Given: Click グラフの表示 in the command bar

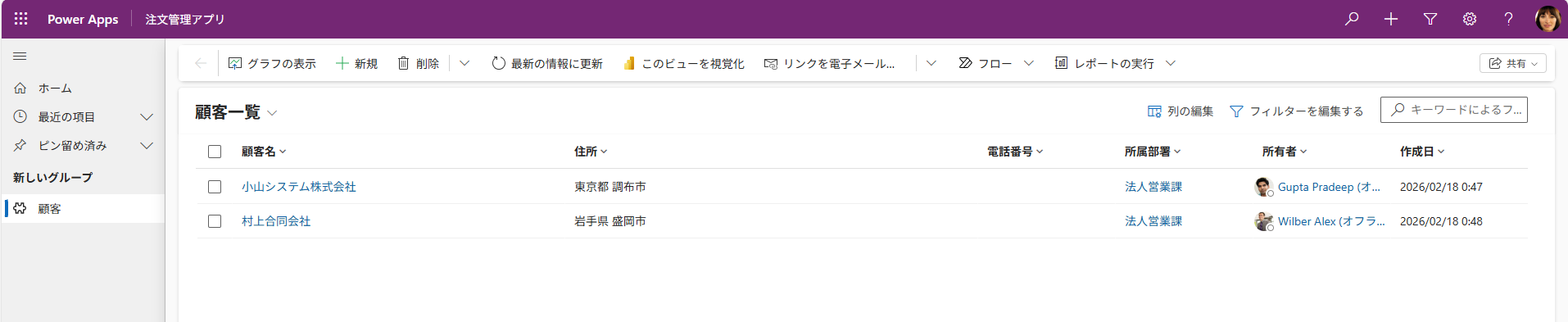Looking at the screenshot, I should [272, 63].
